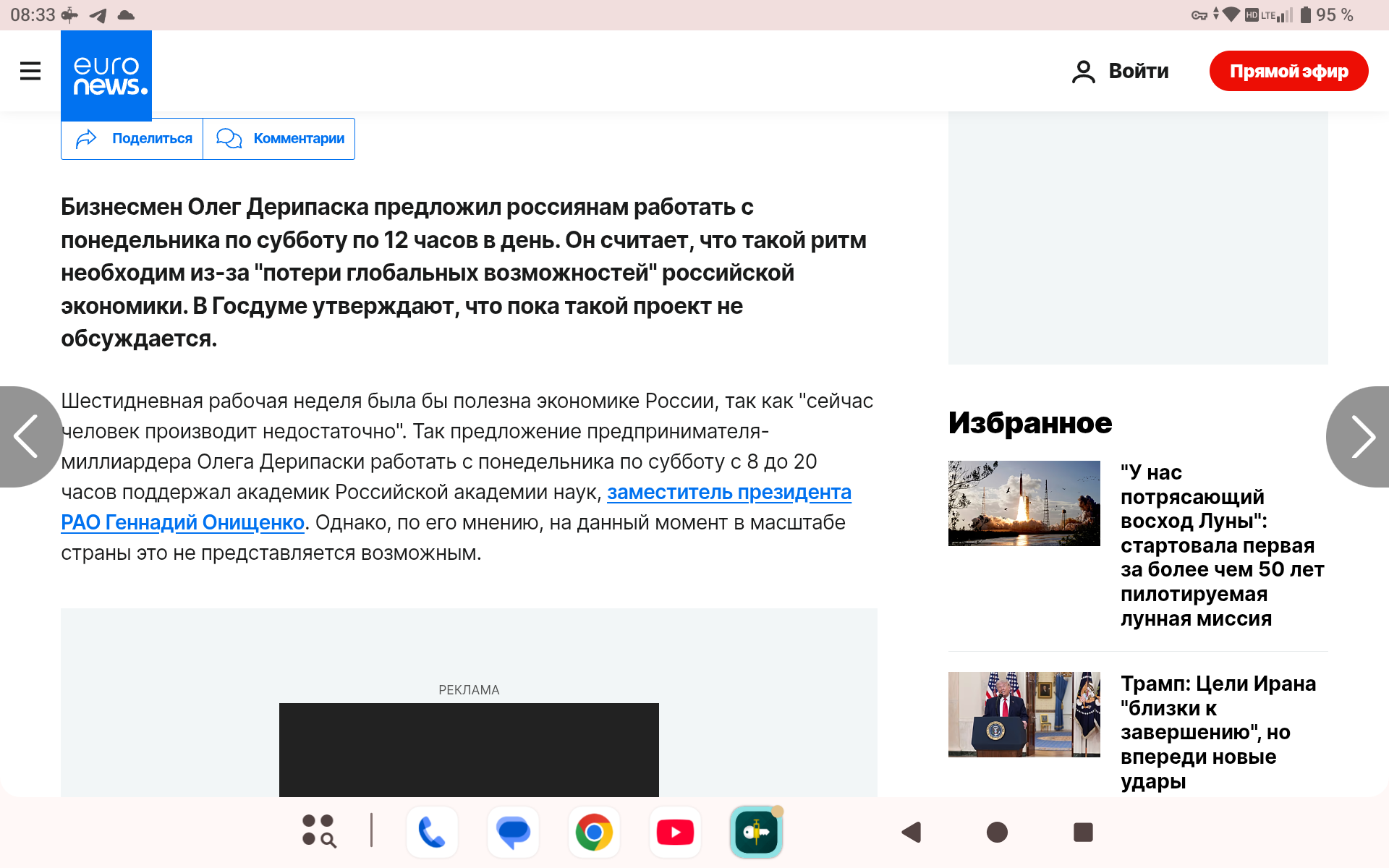Screen dimensions: 1389x868
Task: Open the comments speech-bubble icon
Action: [228, 138]
